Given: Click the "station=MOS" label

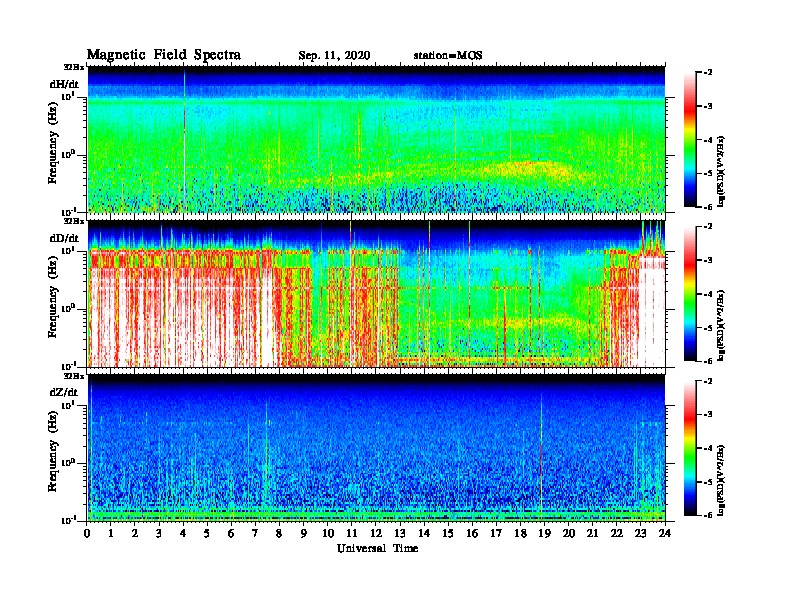Looking at the screenshot, I should click(448, 56).
